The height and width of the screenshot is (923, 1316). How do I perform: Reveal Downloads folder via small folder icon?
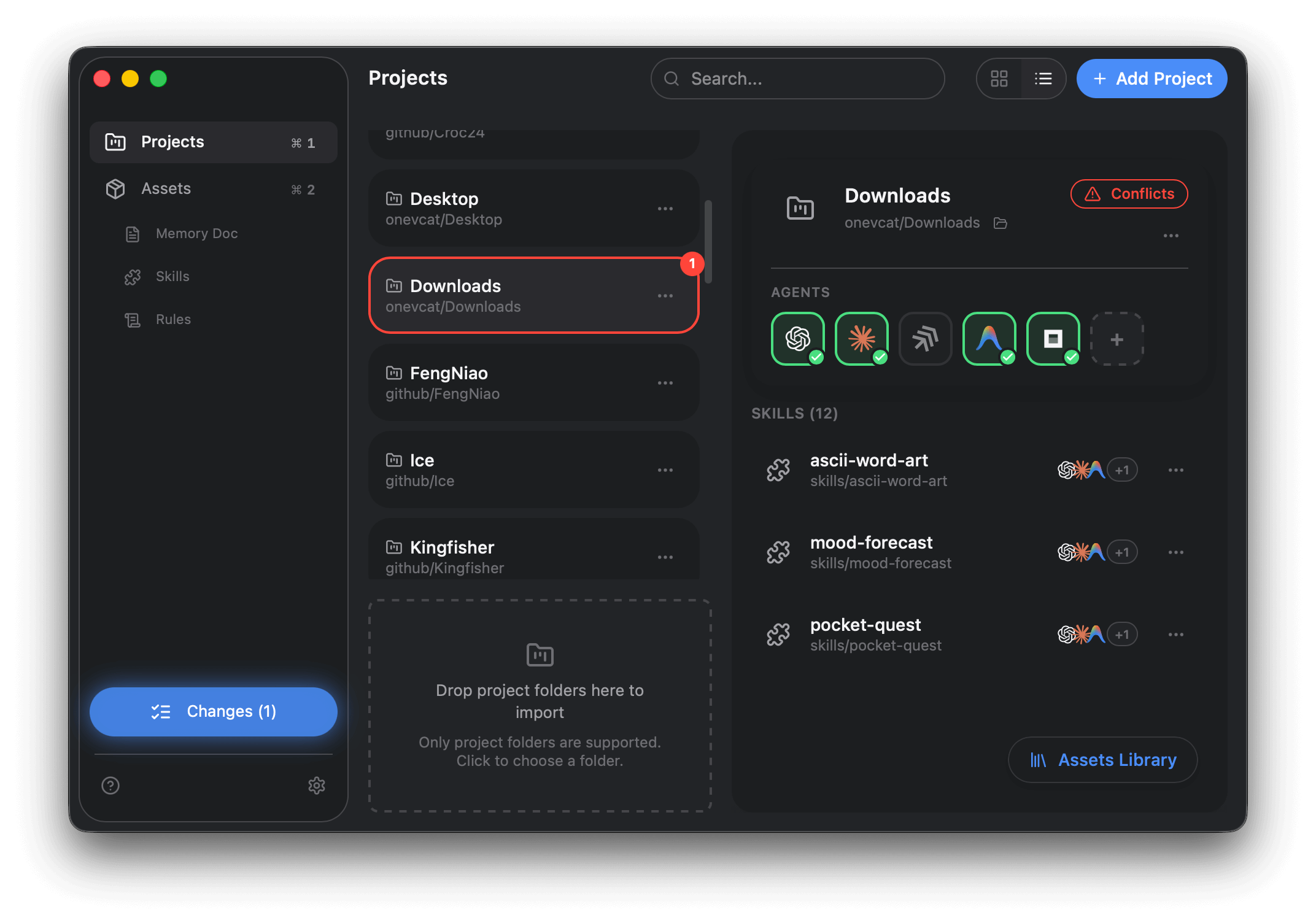1000,223
